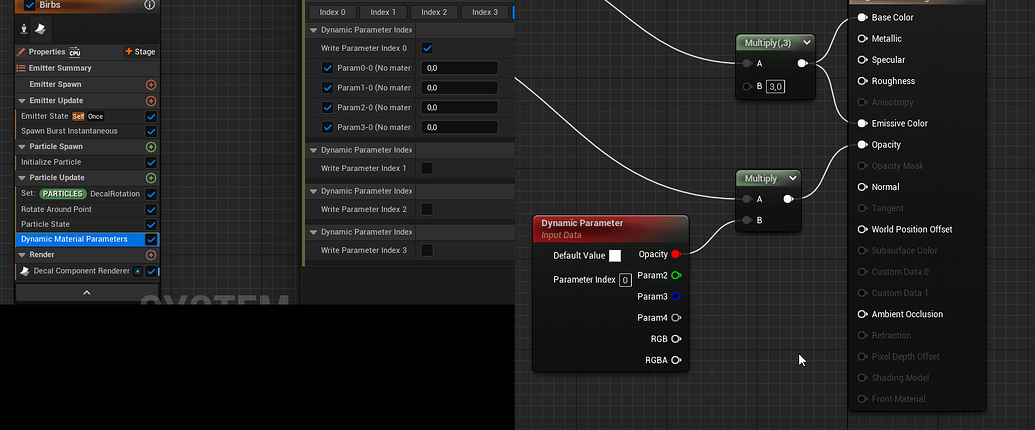The width and height of the screenshot is (1035, 430).
Task: Enable Write Parameter Index 2
Action: click(x=427, y=209)
